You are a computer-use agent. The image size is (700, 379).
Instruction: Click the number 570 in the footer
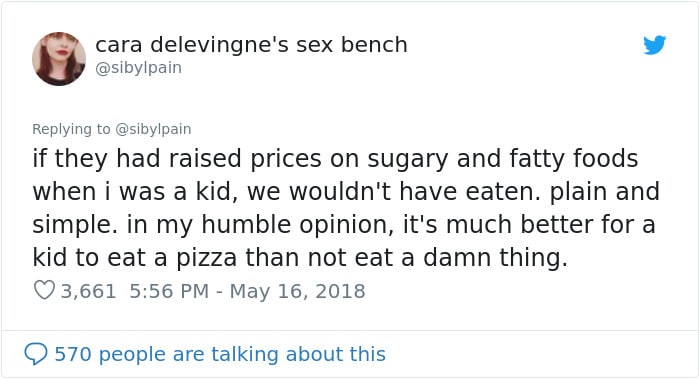(73, 354)
